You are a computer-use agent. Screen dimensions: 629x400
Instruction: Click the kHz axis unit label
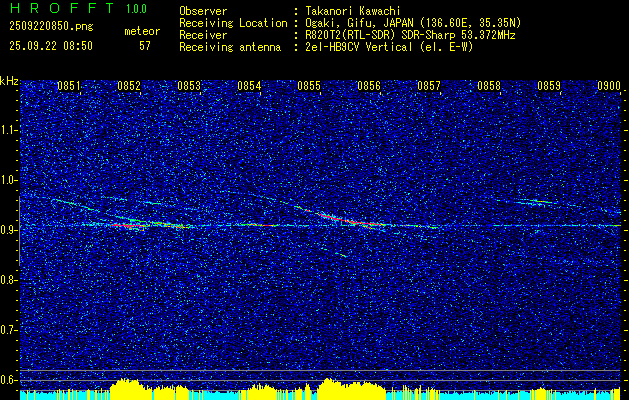click(x=9, y=81)
